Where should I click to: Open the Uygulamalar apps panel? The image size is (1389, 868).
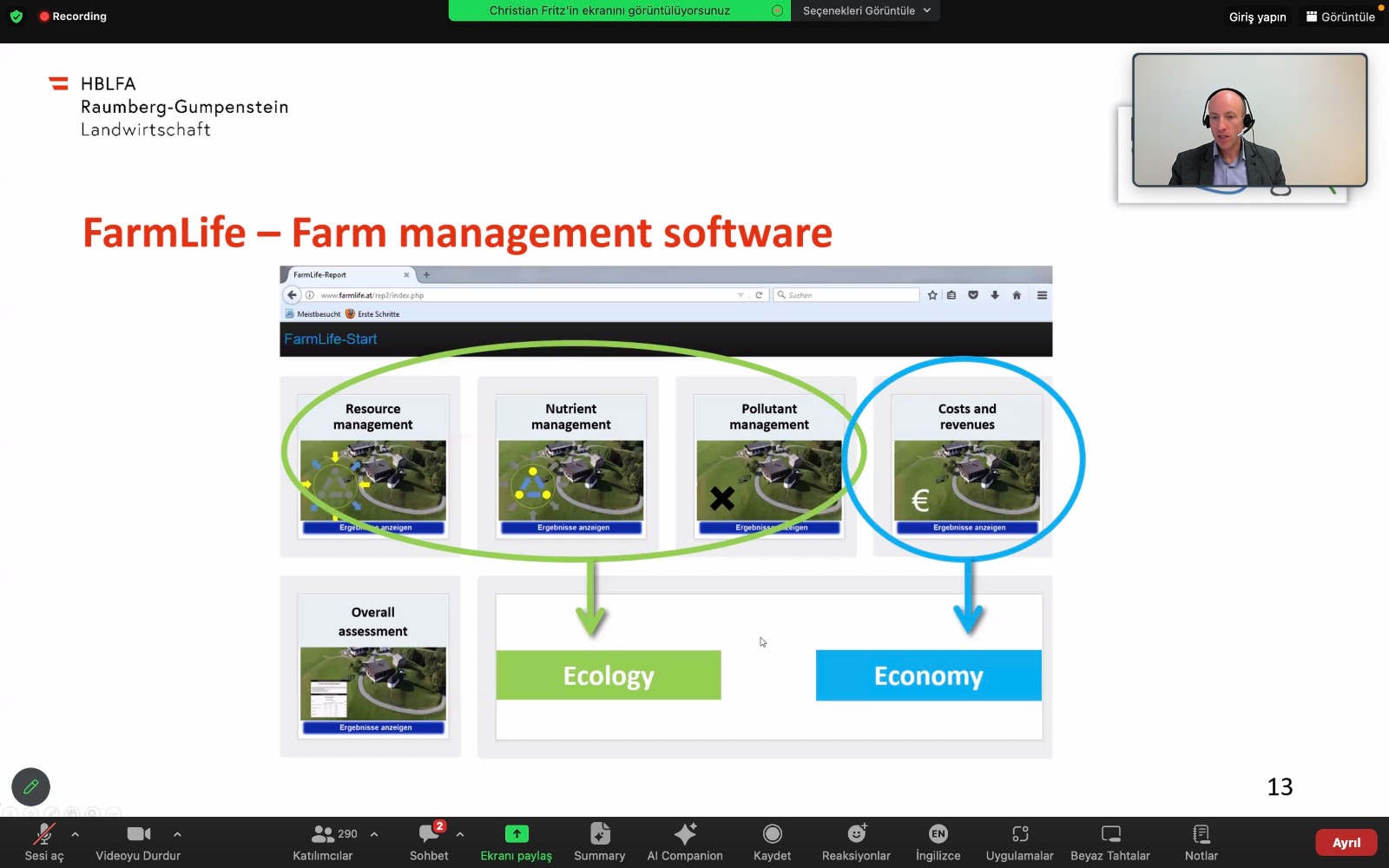point(1019,835)
